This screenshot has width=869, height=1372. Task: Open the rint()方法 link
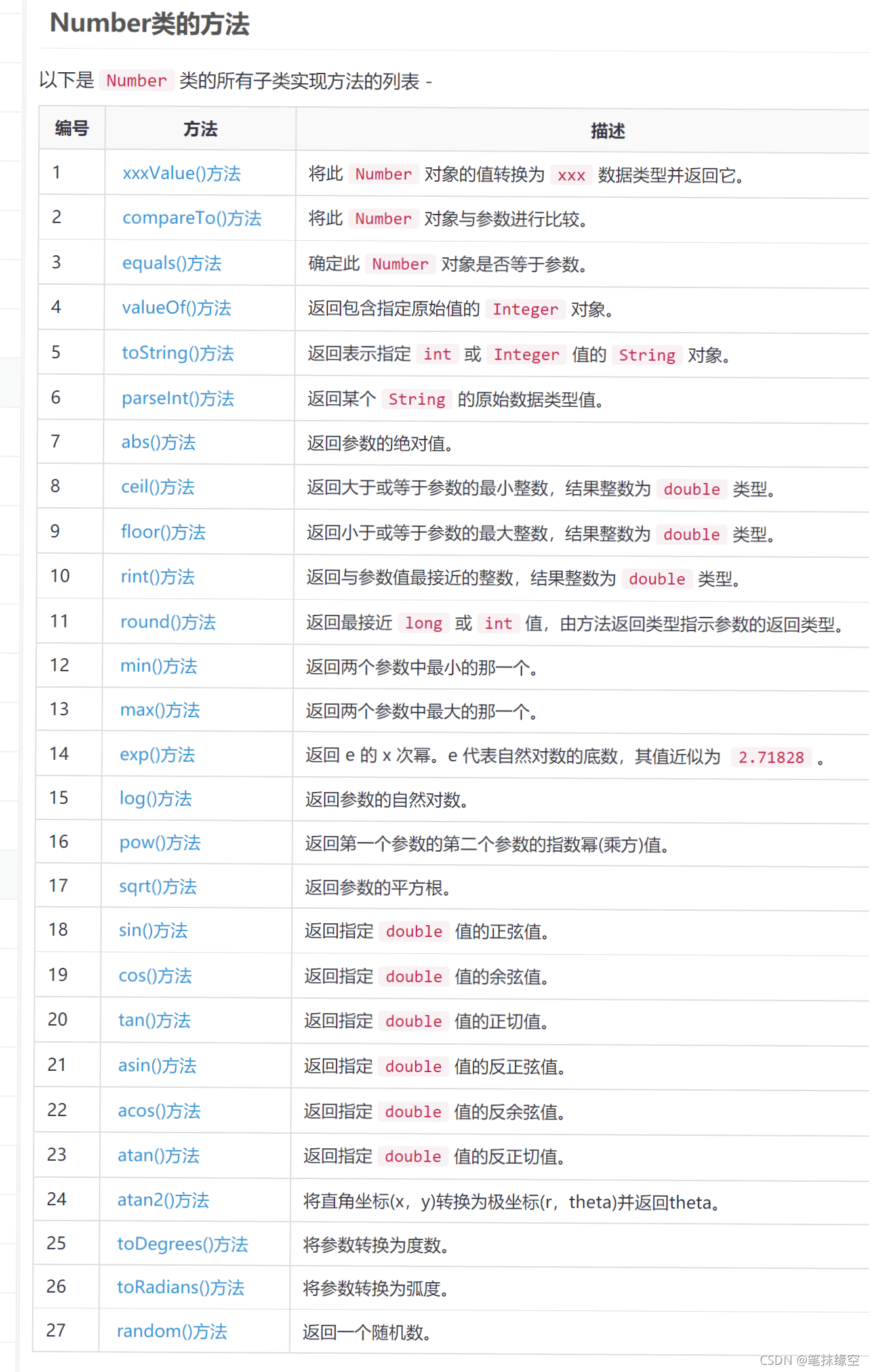pos(157,577)
